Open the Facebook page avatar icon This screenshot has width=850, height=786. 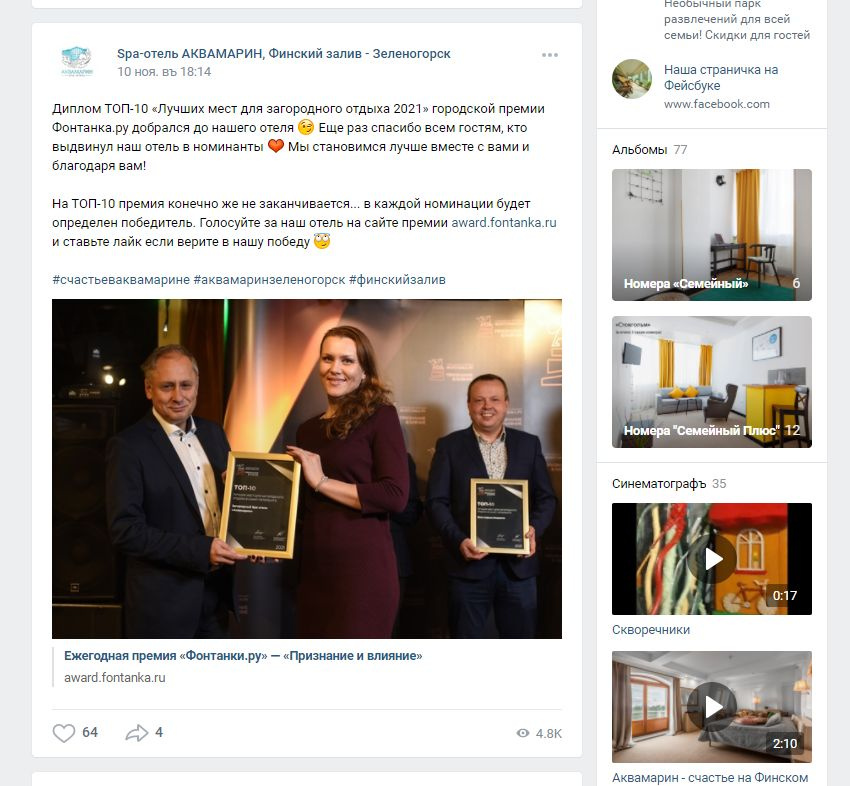632,79
